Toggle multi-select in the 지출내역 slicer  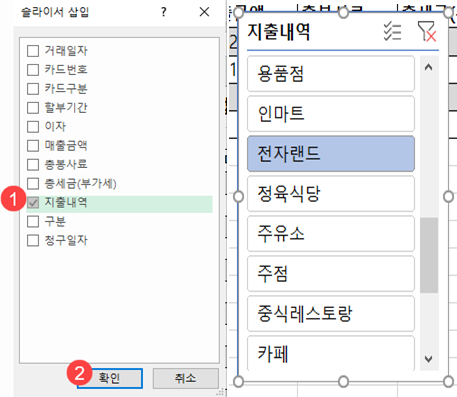(x=392, y=32)
